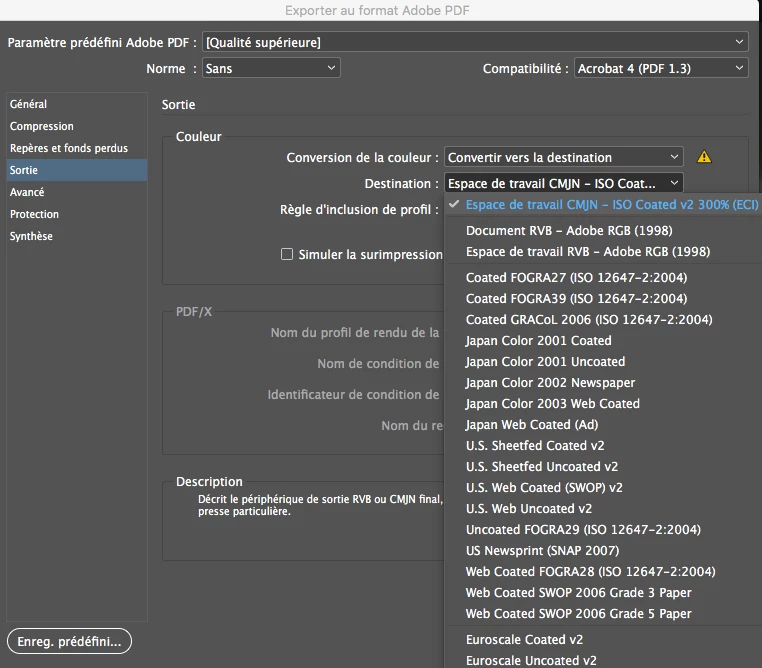Select Japan Web Coated (Ad)
This screenshot has height=668, width=762.
click(x=603, y=424)
